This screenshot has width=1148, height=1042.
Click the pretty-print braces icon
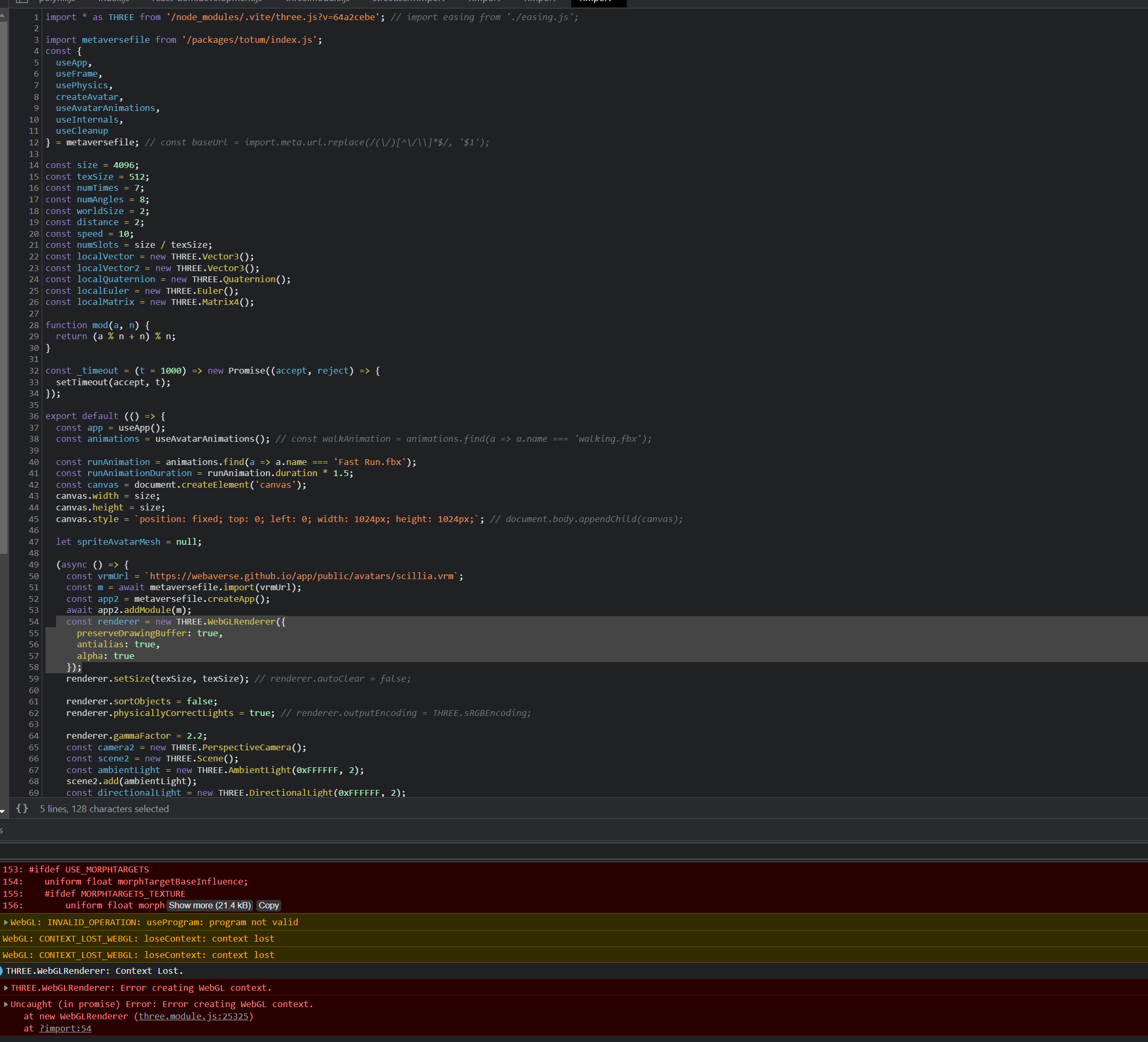(x=23, y=808)
